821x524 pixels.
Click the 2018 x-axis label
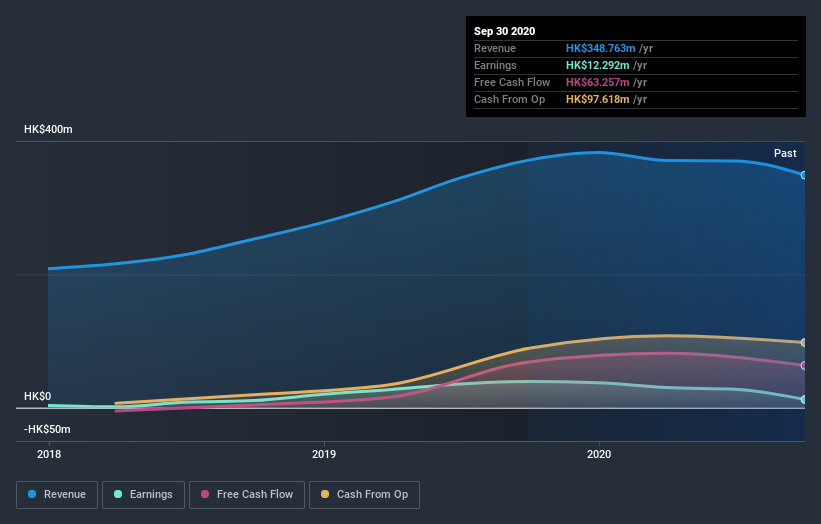(49, 454)
